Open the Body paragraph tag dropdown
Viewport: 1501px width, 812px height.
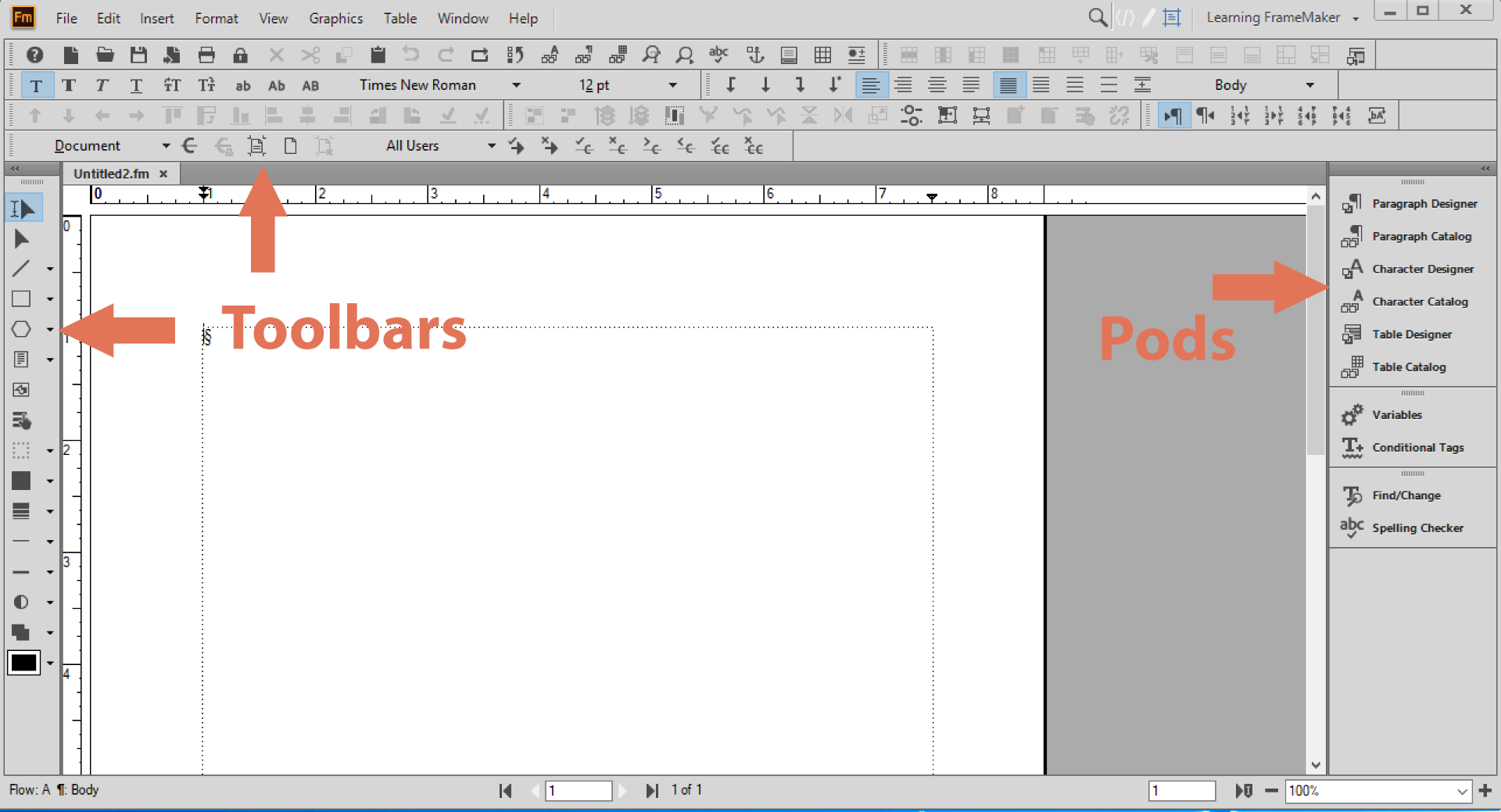coord(1310,85)
